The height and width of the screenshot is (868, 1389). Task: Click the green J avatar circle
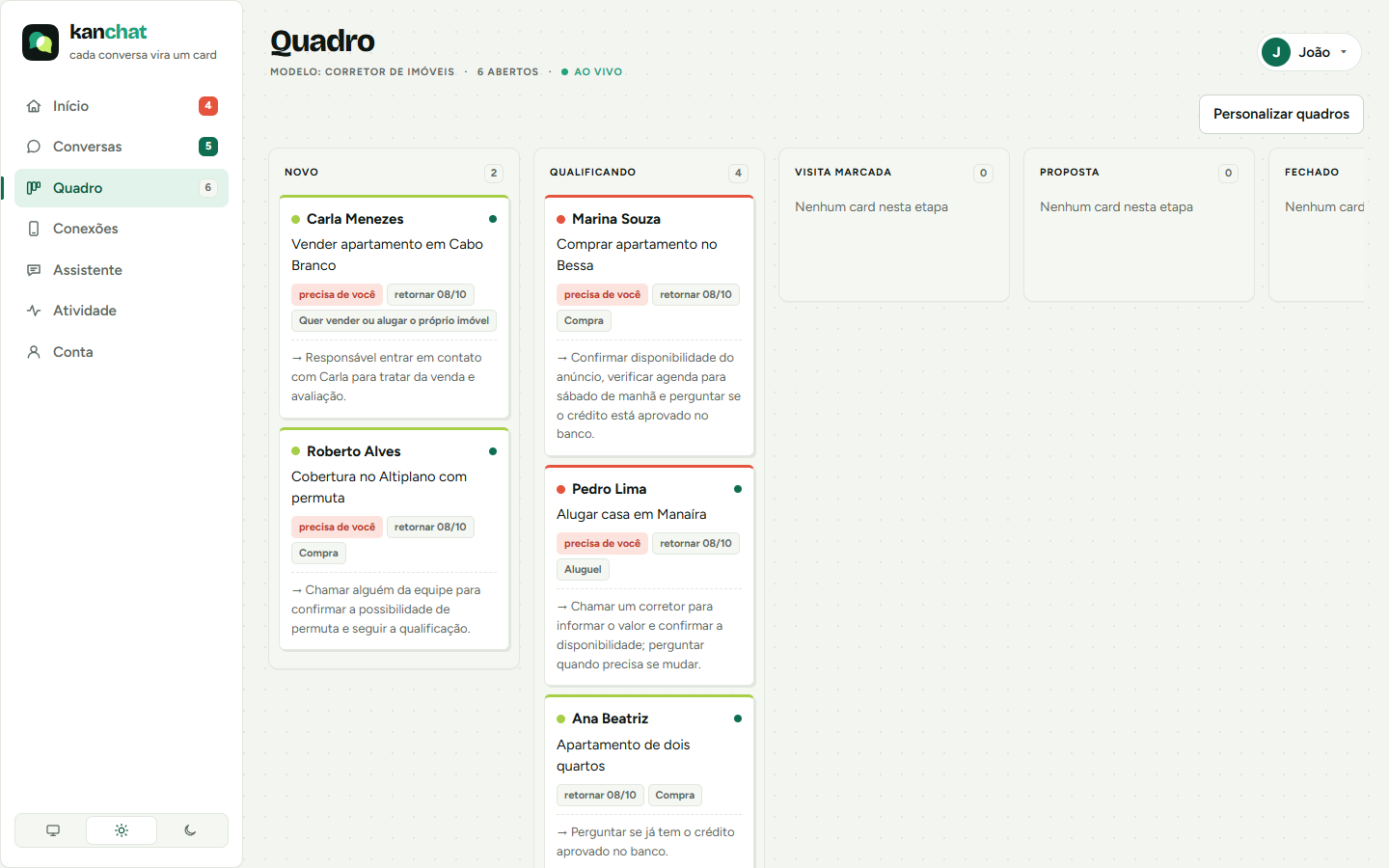tap(1276, 52)
